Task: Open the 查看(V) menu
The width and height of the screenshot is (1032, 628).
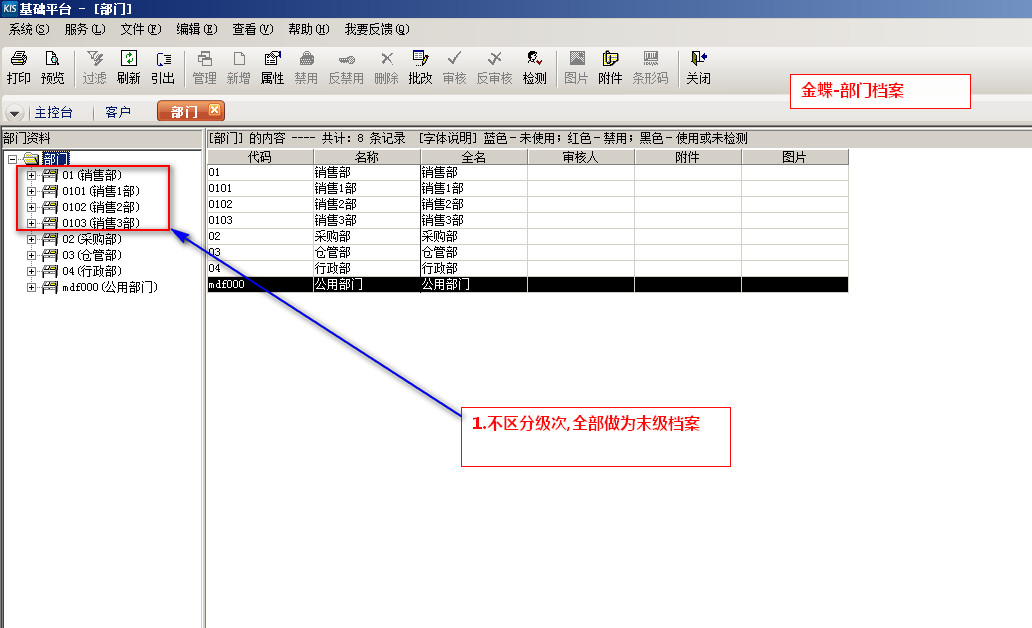Action: coord(250,30)
